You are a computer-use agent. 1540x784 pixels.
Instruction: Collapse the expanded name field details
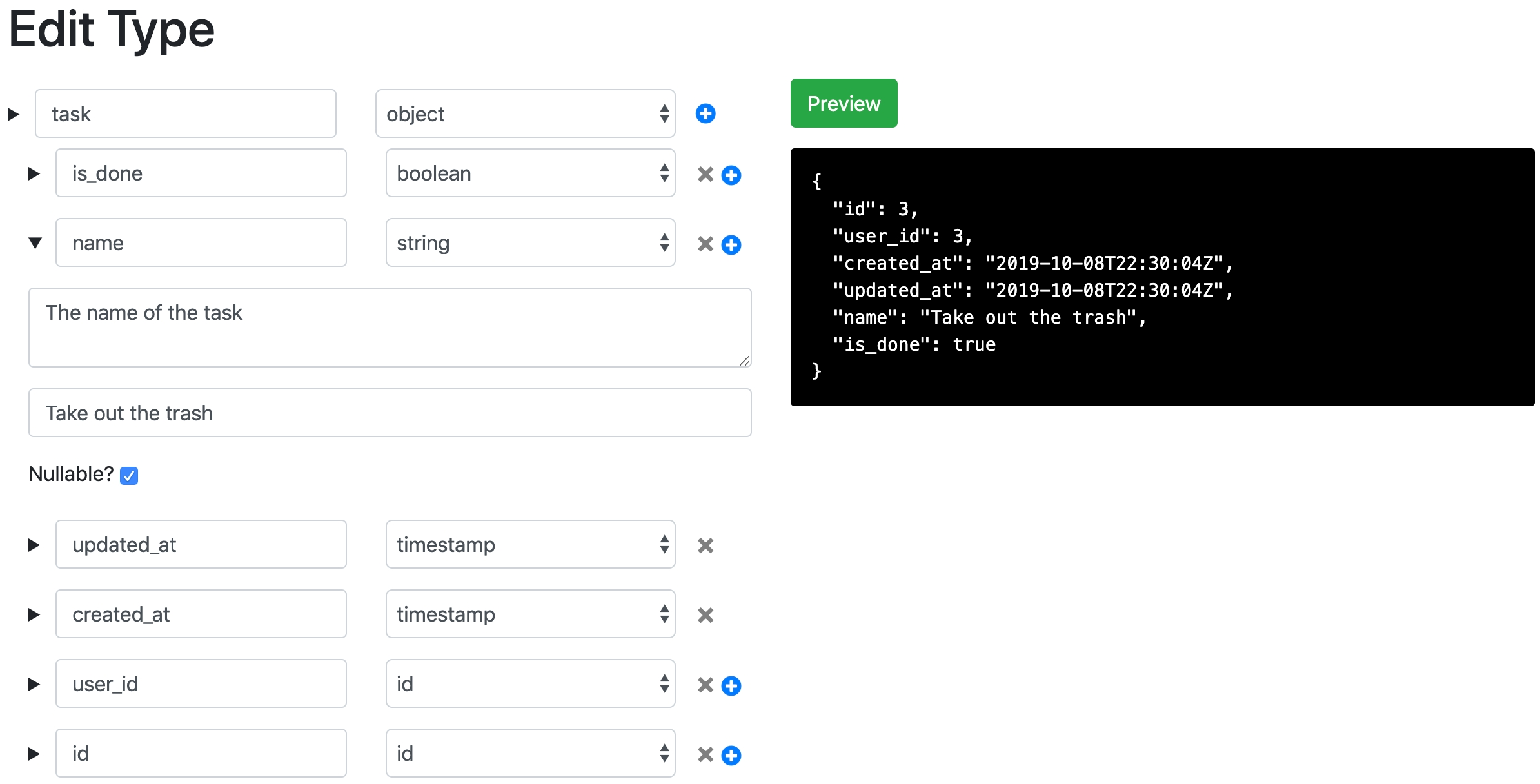[35, 243]
